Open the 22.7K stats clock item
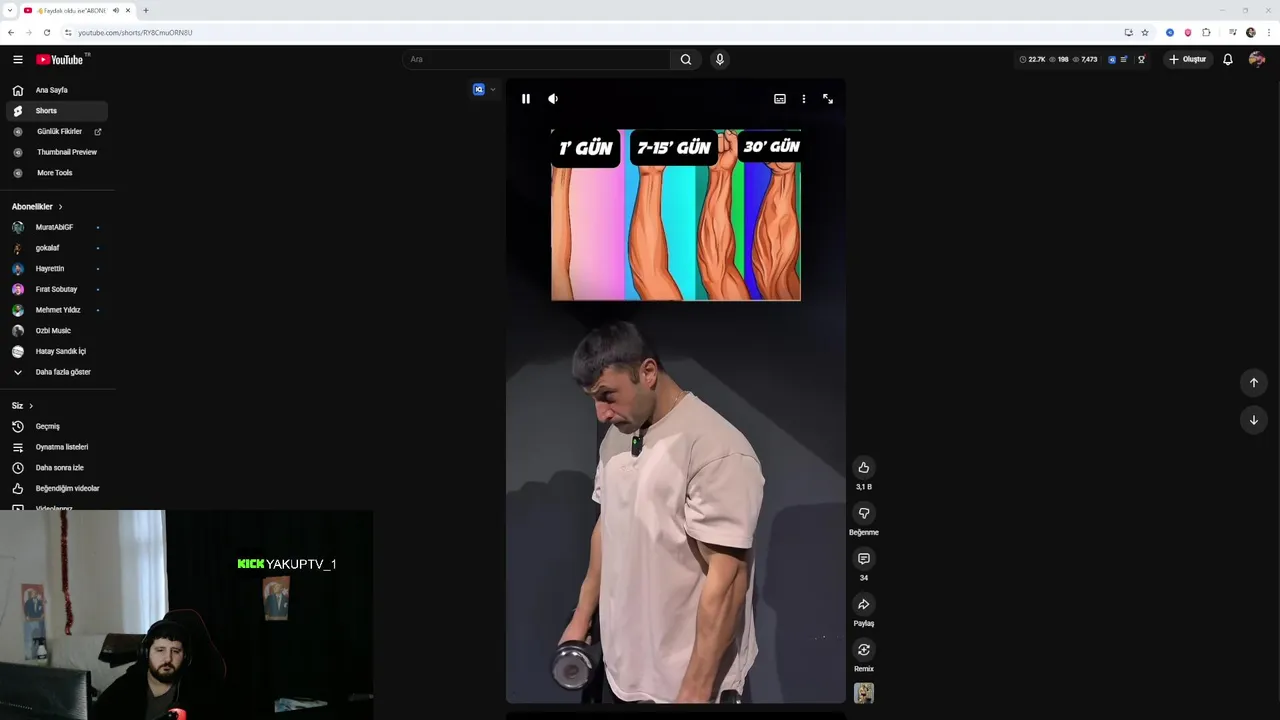The width and height of the screenshot is (1280, 720). point(1032,59)
